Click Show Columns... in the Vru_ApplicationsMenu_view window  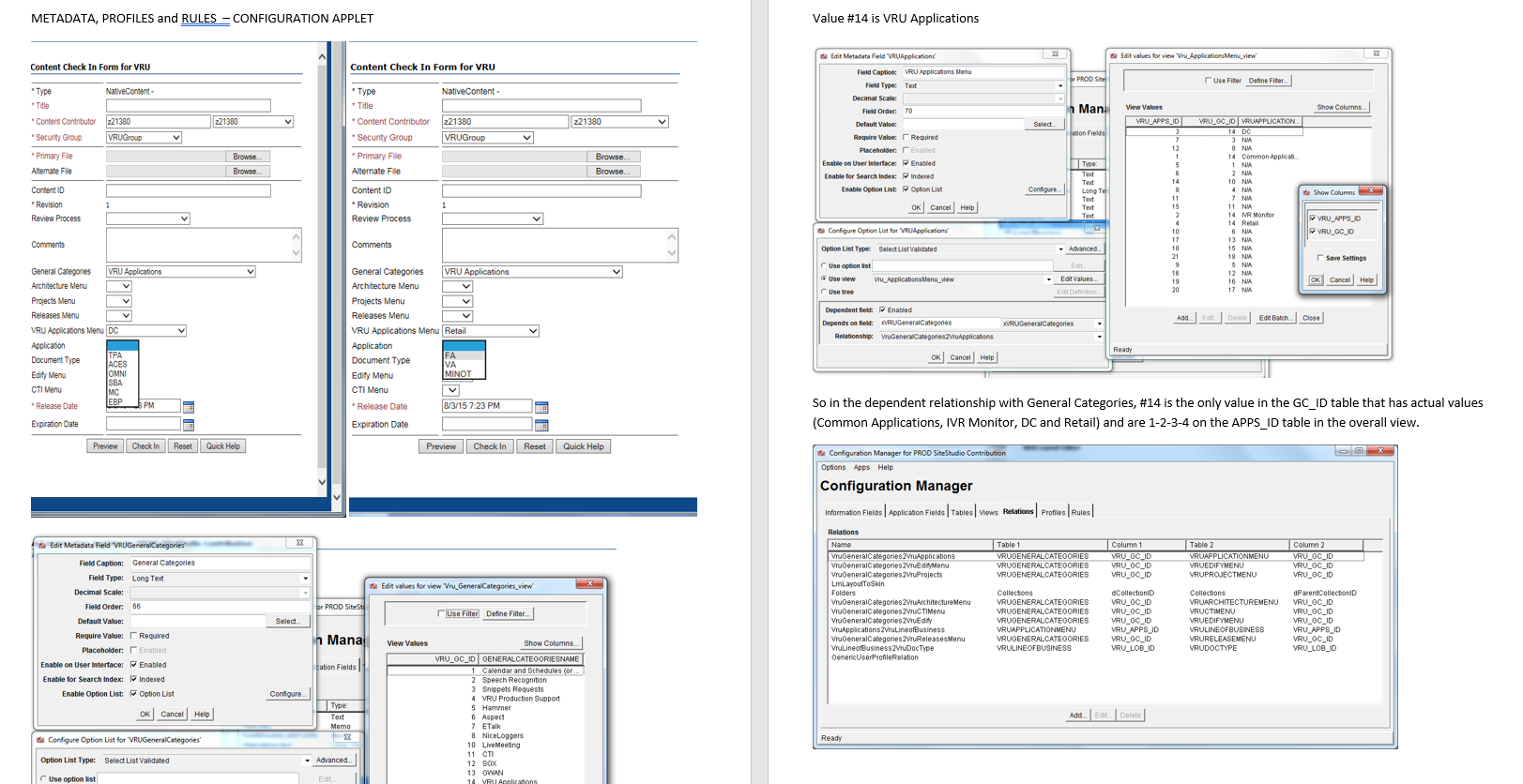point(1341,107)
